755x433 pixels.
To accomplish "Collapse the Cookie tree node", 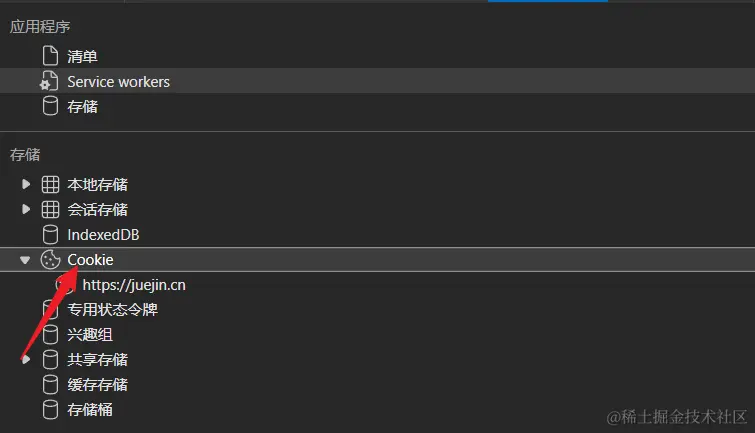I will [x=26, y=260].
